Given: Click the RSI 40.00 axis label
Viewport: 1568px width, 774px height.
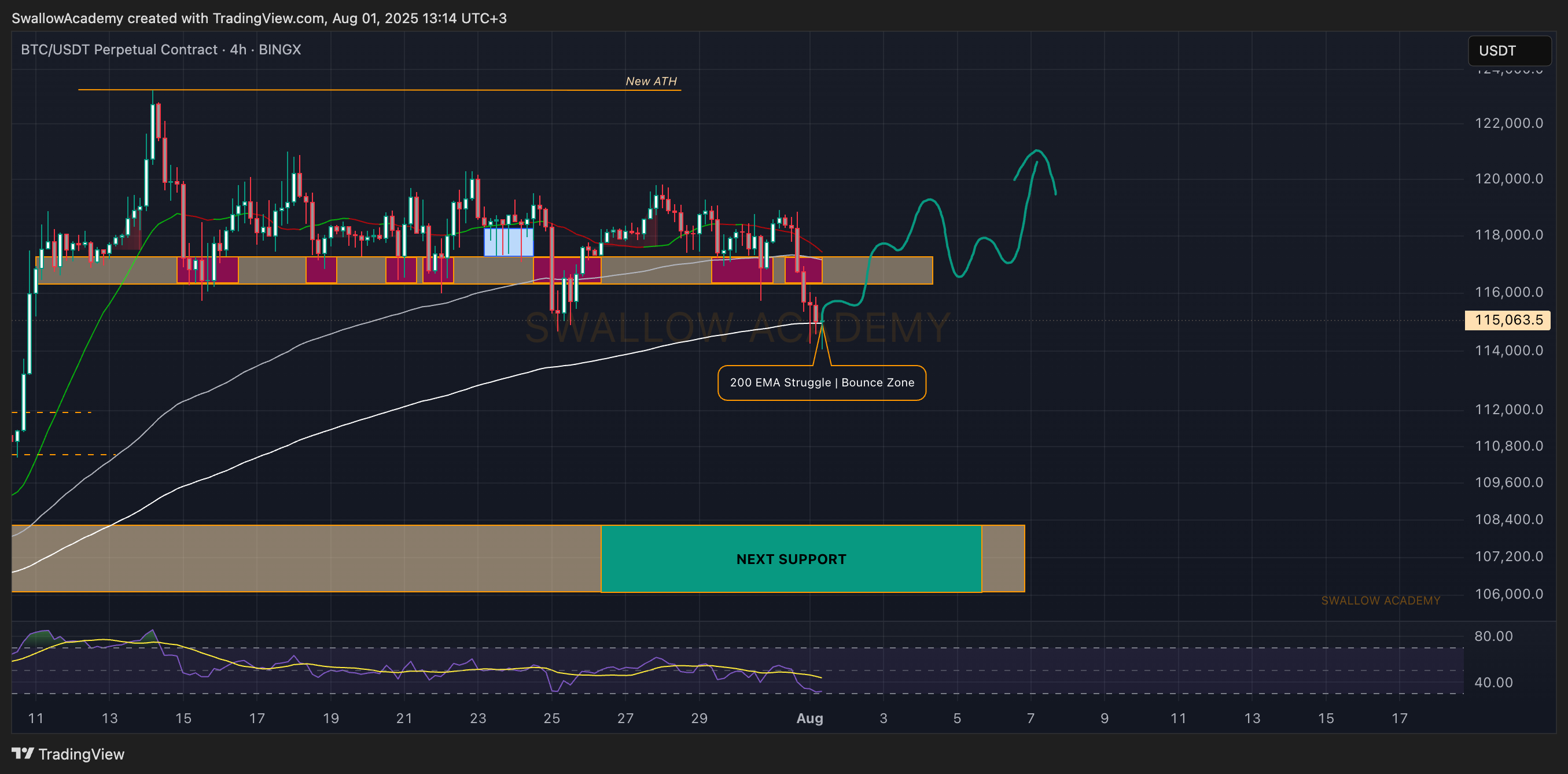Looking at the screenshot, I should coord(1493,682).
